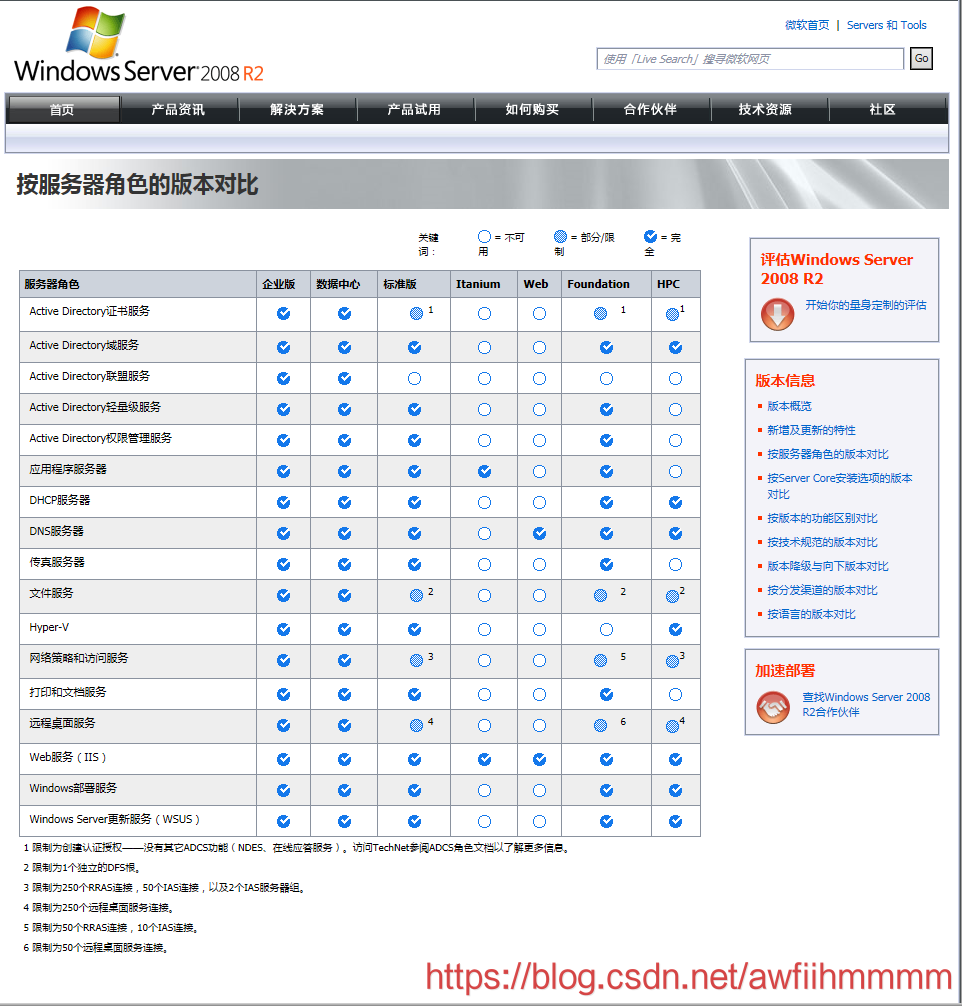
Task: Open 按Server Core安装选项的版本对比 link
Action: pyautogui.click(x=839, y=486)
